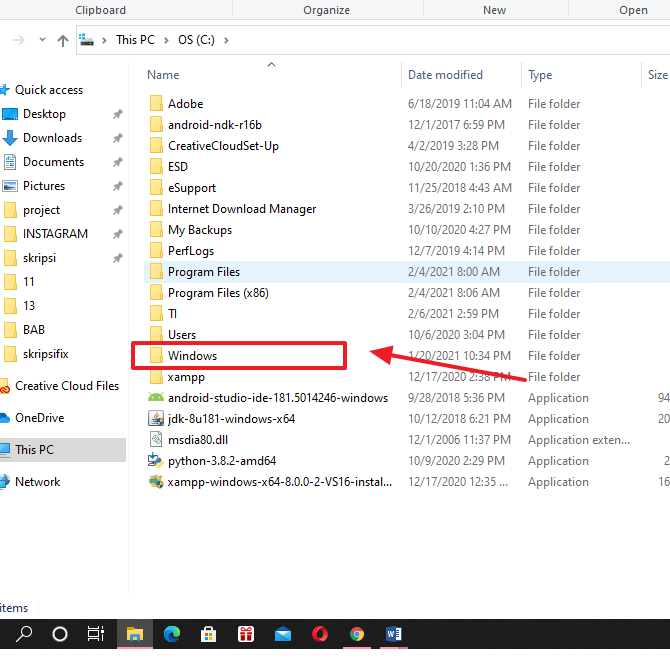The image size is (670, 670).
Task: Open Downloads in Quick access
Action: [x=52, y=138]
